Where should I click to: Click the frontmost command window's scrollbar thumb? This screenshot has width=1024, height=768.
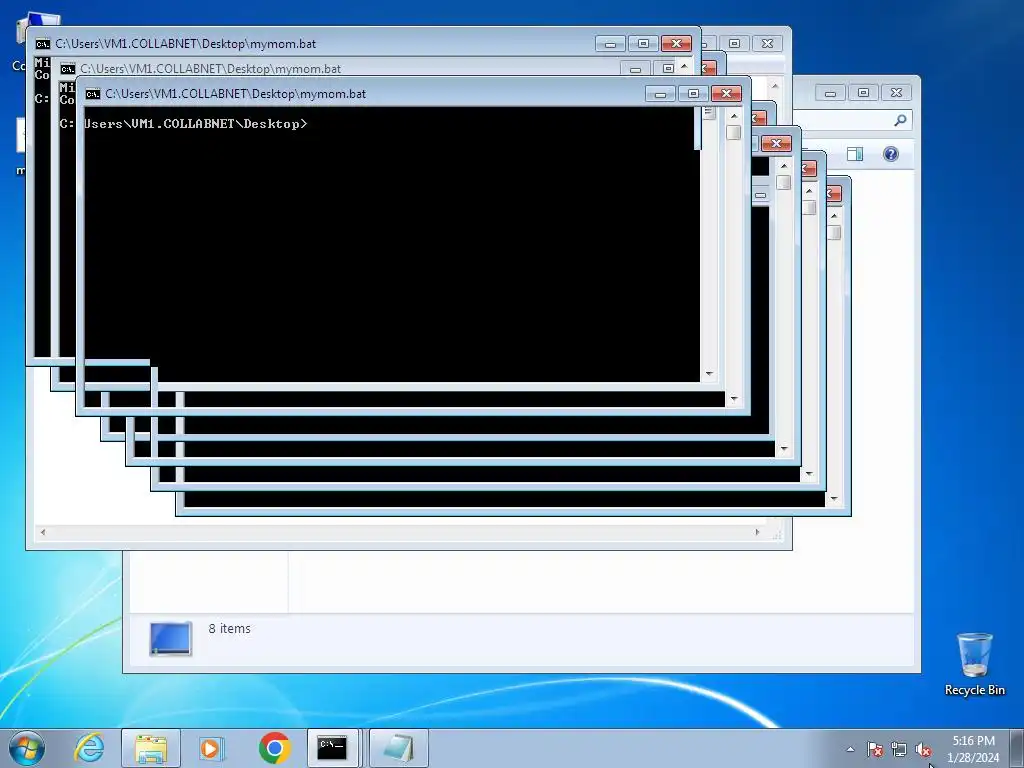coord(733,132)
